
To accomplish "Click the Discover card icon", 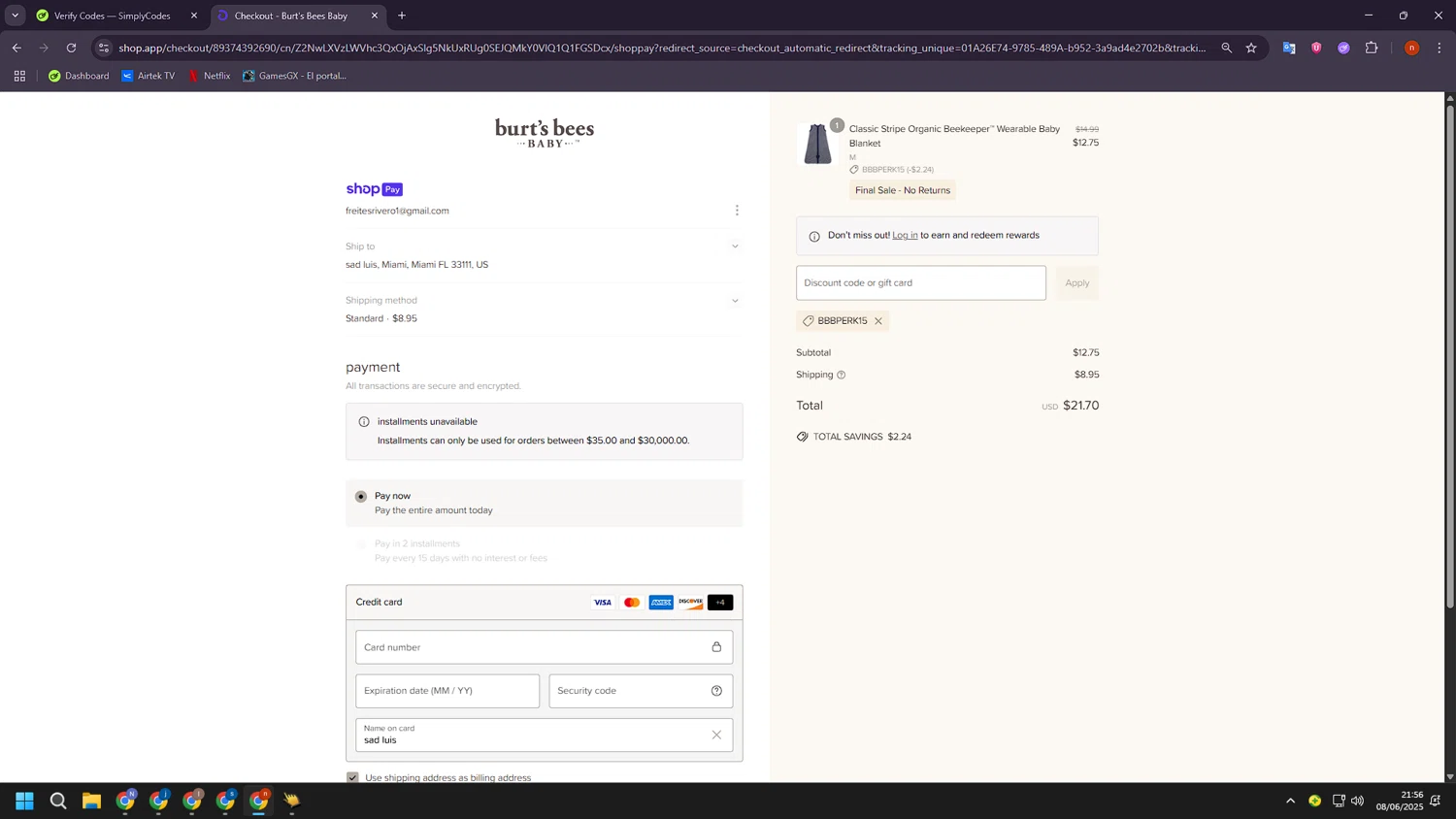I will coord(690,603).
